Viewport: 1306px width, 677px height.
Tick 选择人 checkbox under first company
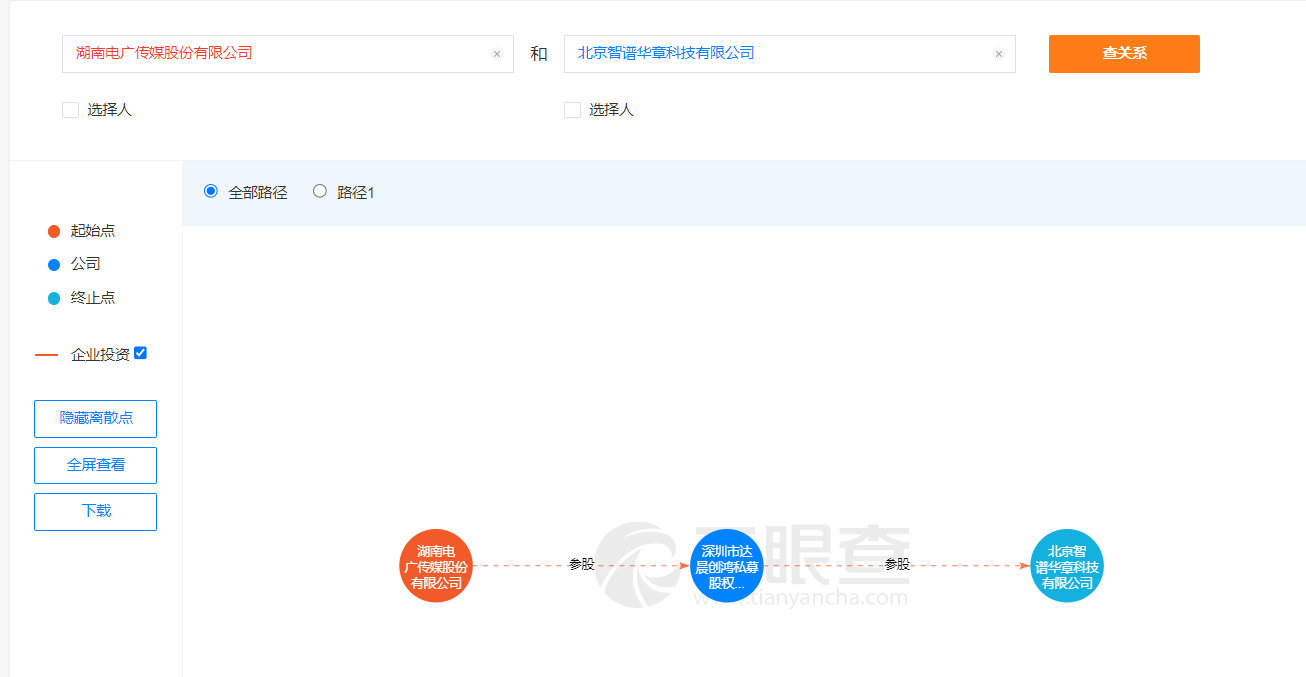(70, 110)
